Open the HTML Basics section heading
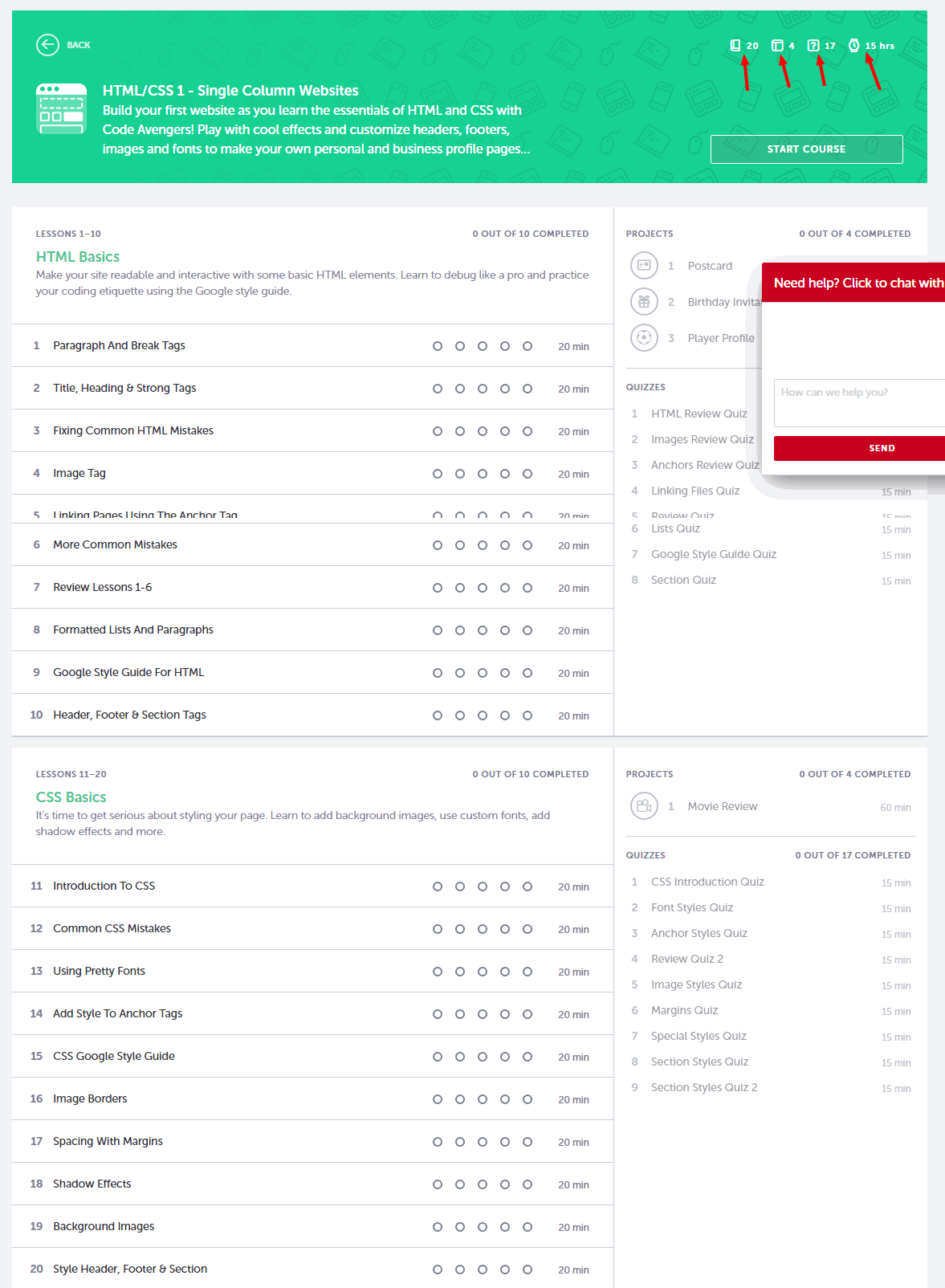The width and height of the screenshot is (945, 1288). point(78,257)
